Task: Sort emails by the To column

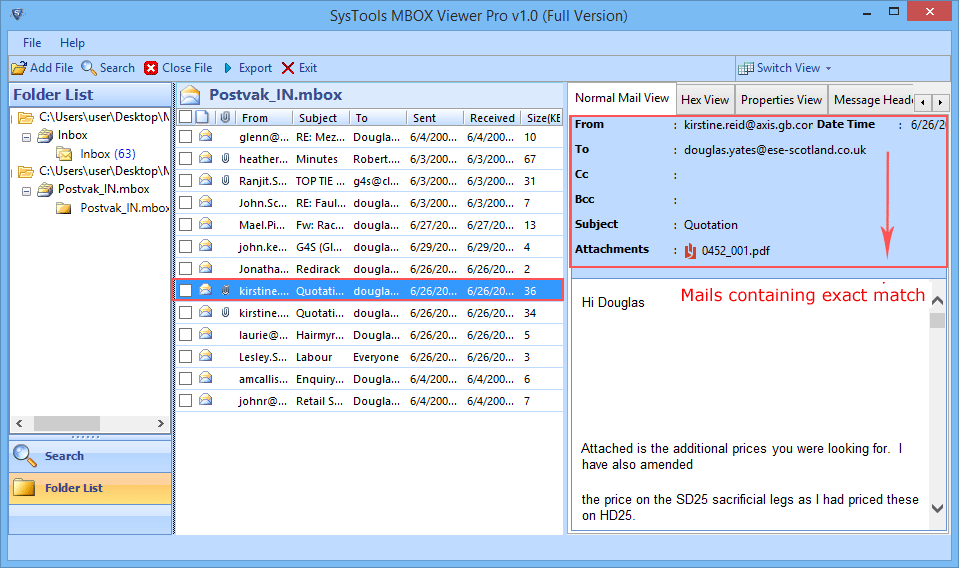Action: (x=377, y=118)
